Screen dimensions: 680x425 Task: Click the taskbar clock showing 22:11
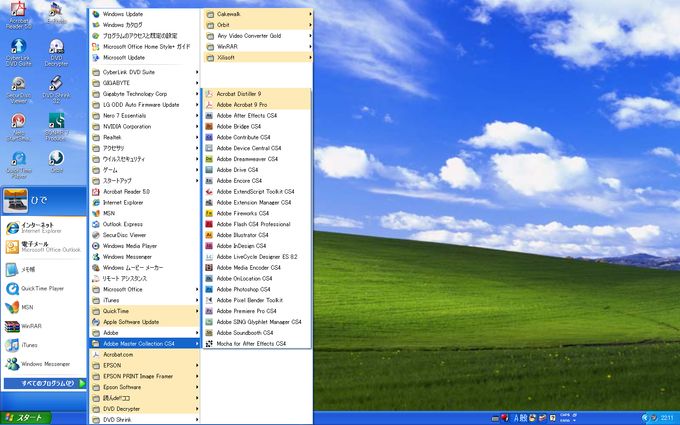click(x=667, y=418)
